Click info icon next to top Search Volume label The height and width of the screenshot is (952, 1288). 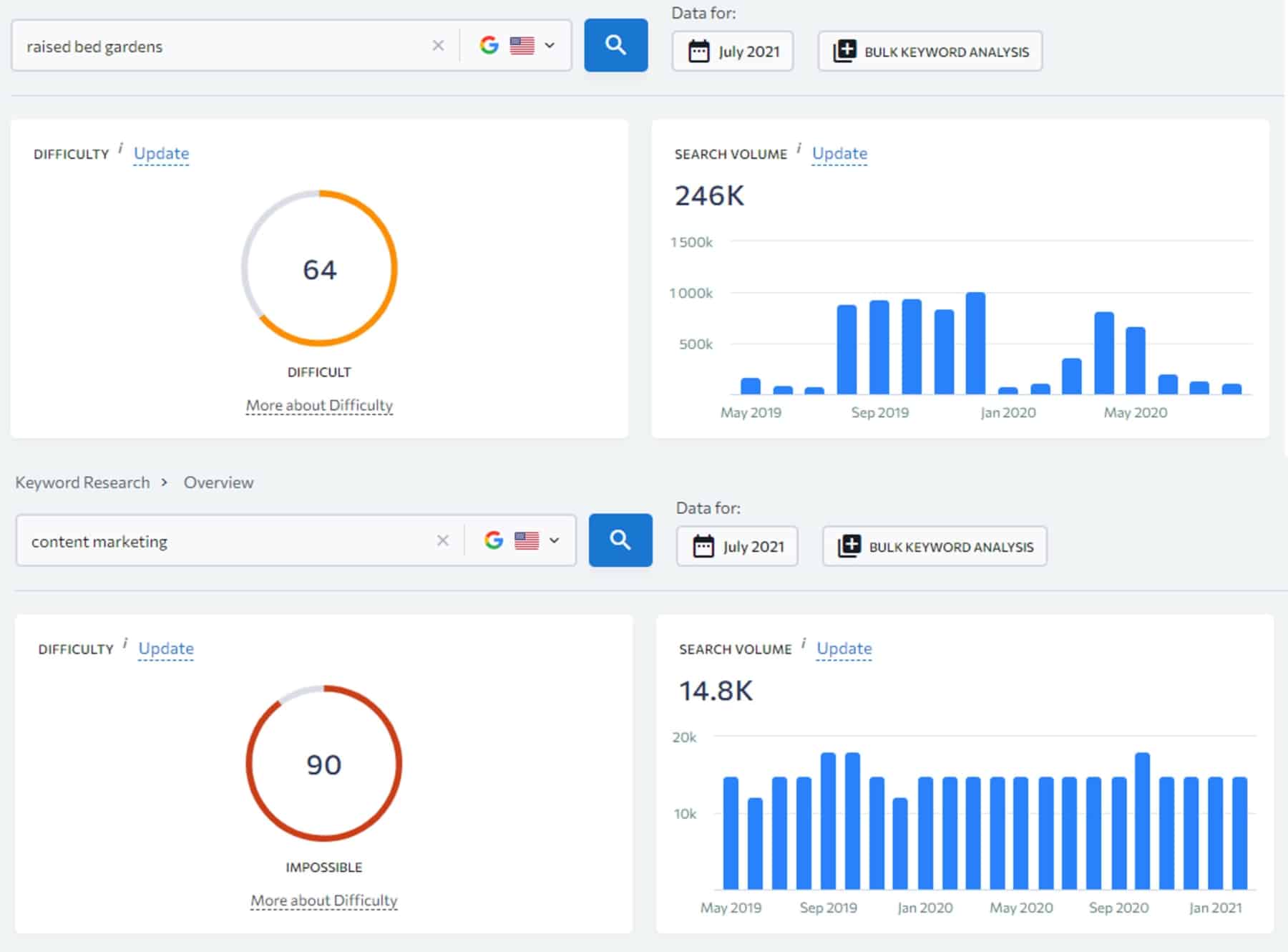click(x=799, y=148)
